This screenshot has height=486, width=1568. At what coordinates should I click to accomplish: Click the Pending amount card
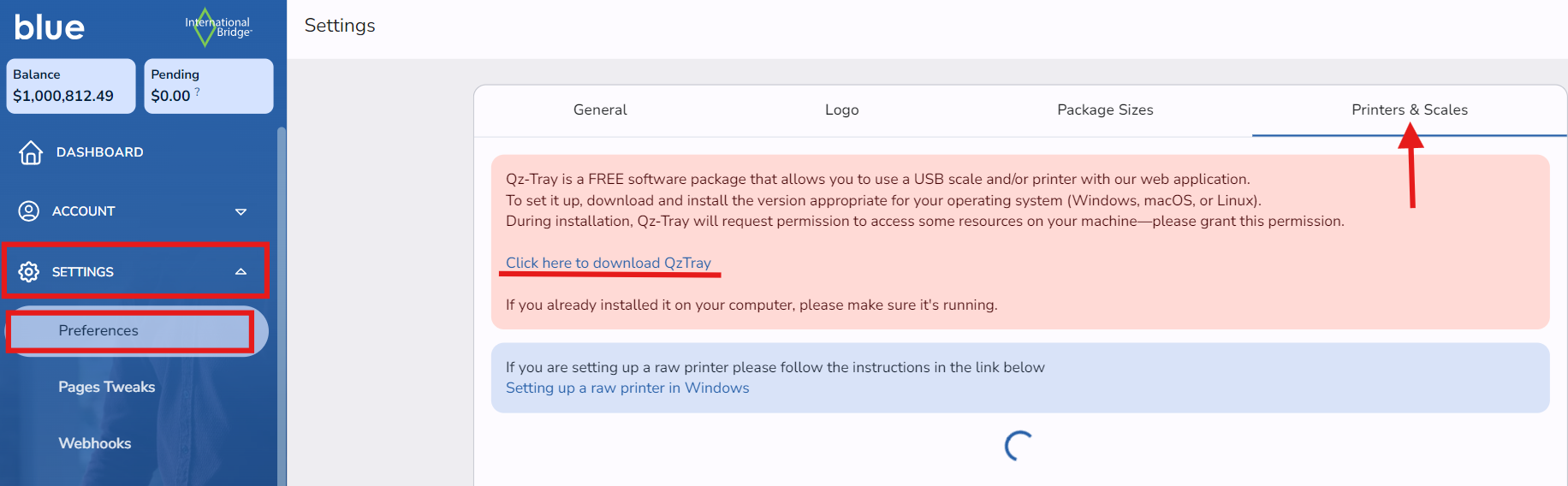(209, 86)
